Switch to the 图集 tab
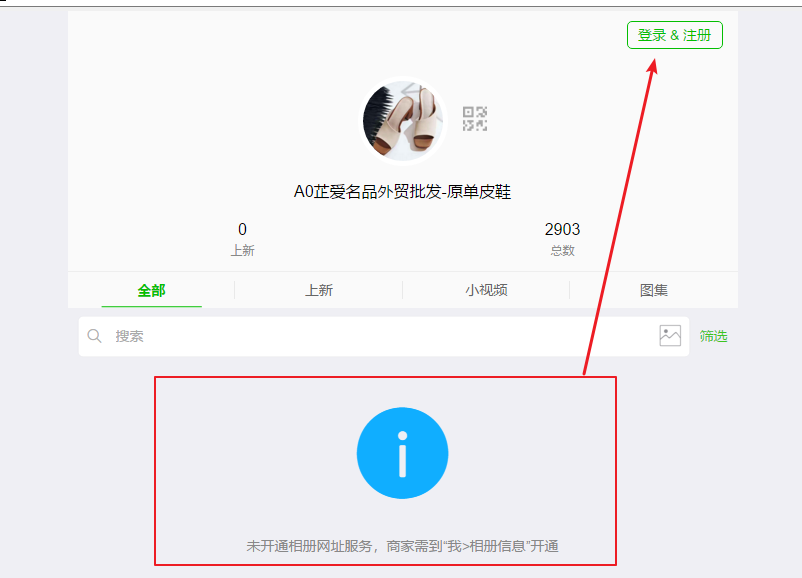 coord(654,291)
